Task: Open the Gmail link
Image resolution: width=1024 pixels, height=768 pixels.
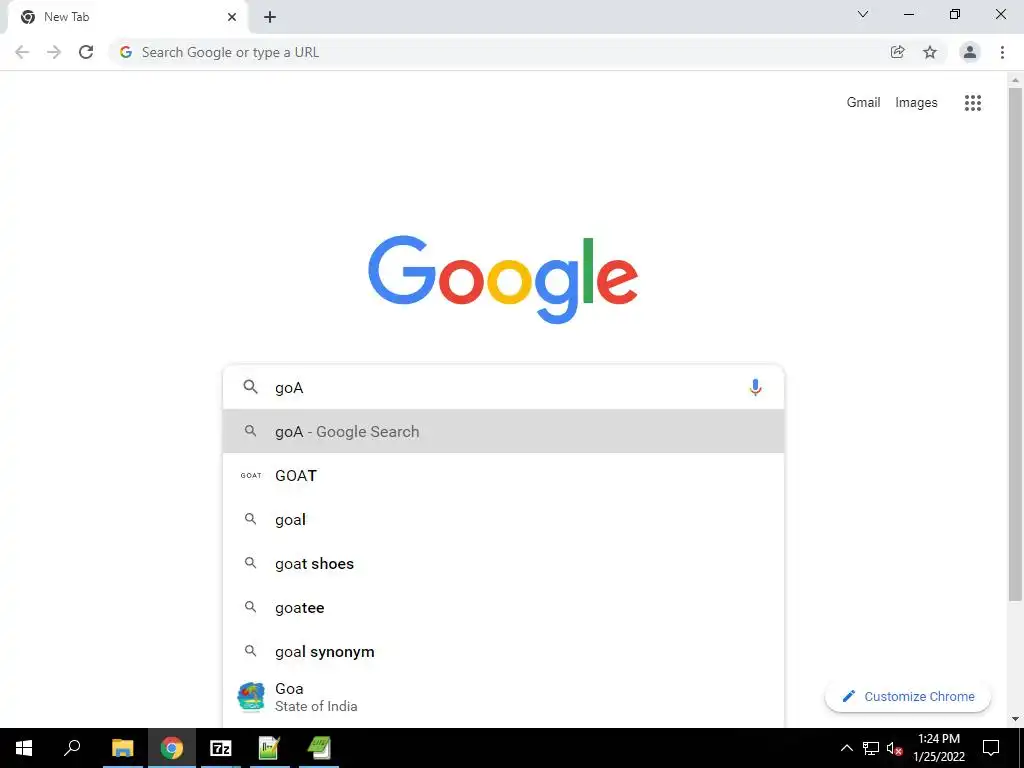Action: pyautogui.click(x=863, y=103)
